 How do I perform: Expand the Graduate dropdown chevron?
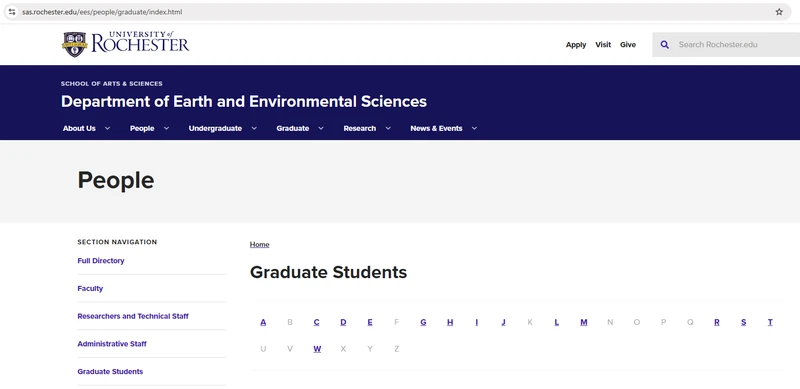(x=320, y=128)
